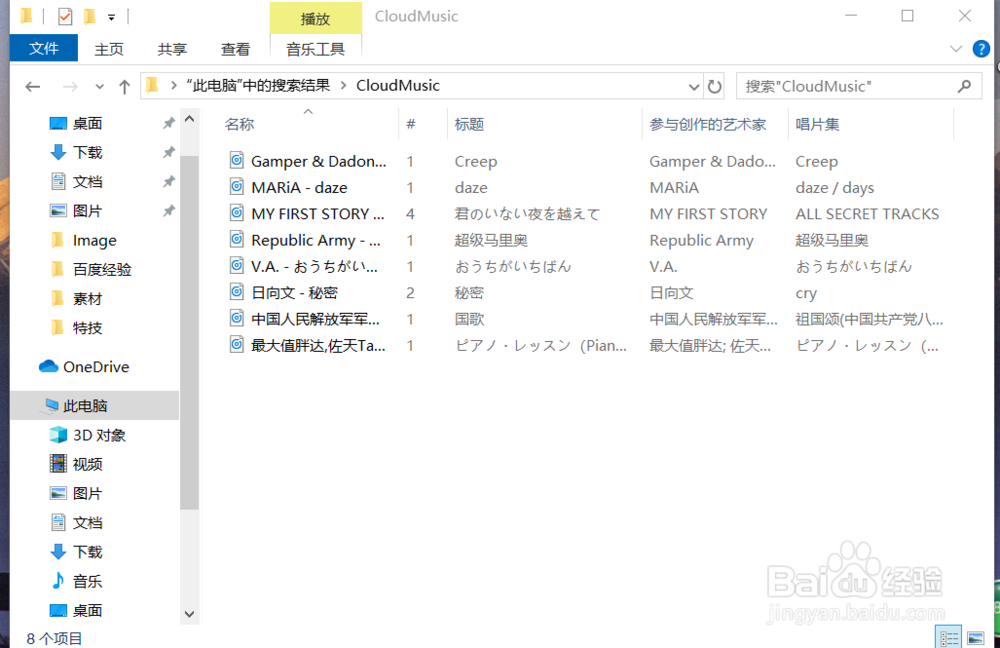Sort by the # column header
This screenshot has width=1000, height=648.
coord(411,124)
